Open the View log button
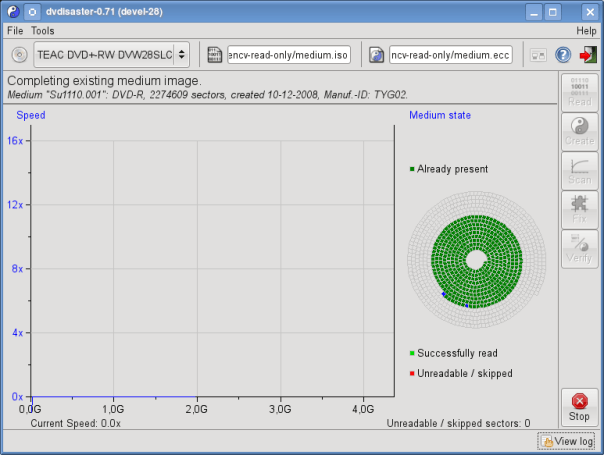Viewport: 604px width, 455px height. pos(566,441)
